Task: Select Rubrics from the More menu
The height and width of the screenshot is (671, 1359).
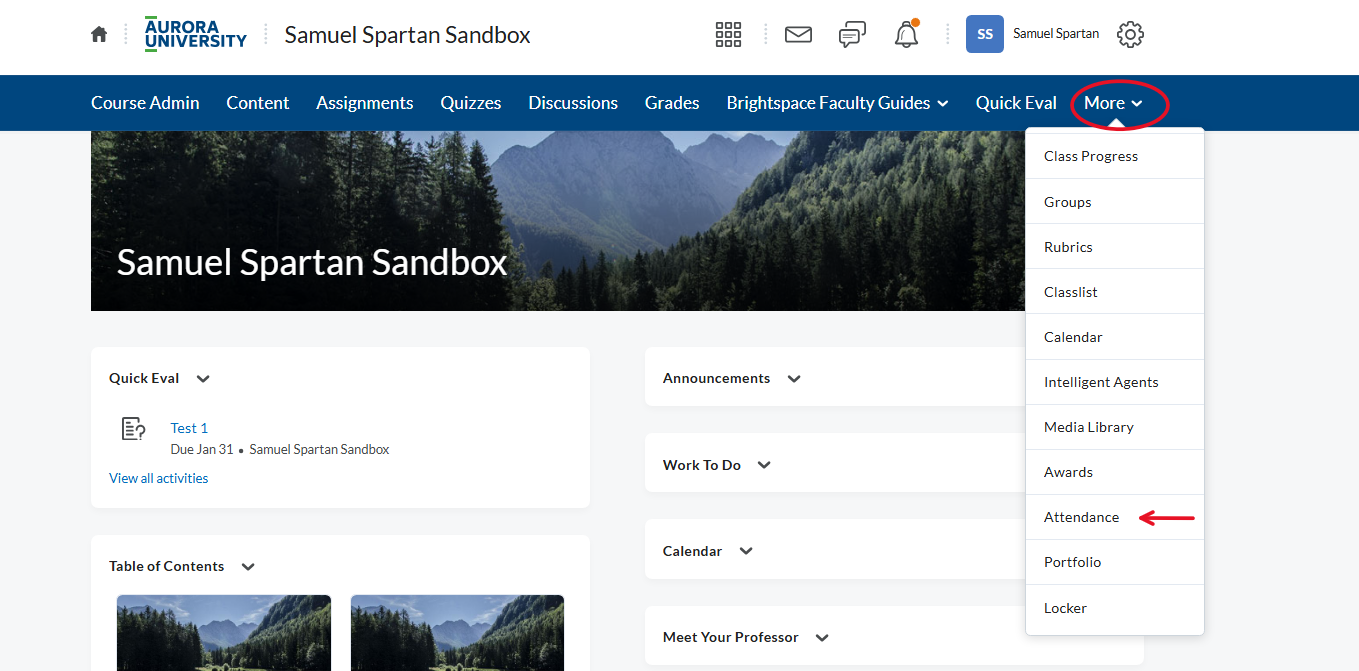Action: [x=1115, y=247]
